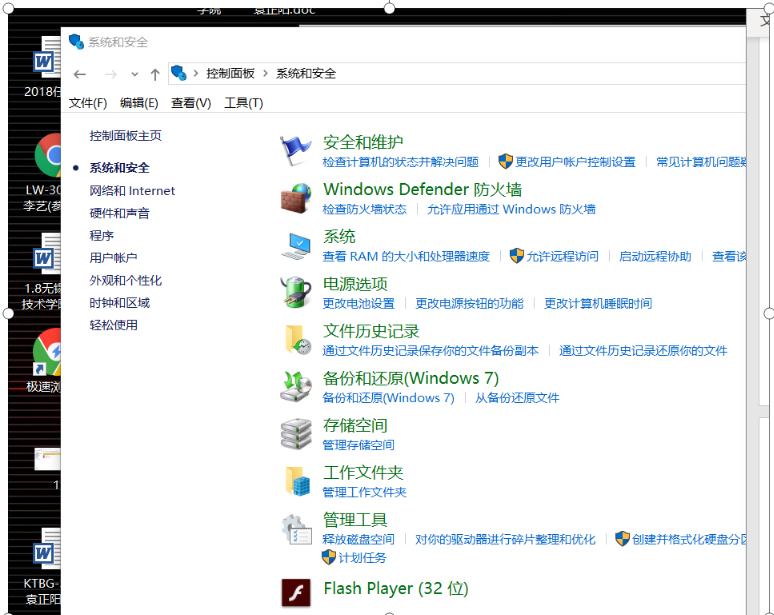Open 硬件和声音 category
This screenshot has width=774, height=615.
[x=119, y=213]
